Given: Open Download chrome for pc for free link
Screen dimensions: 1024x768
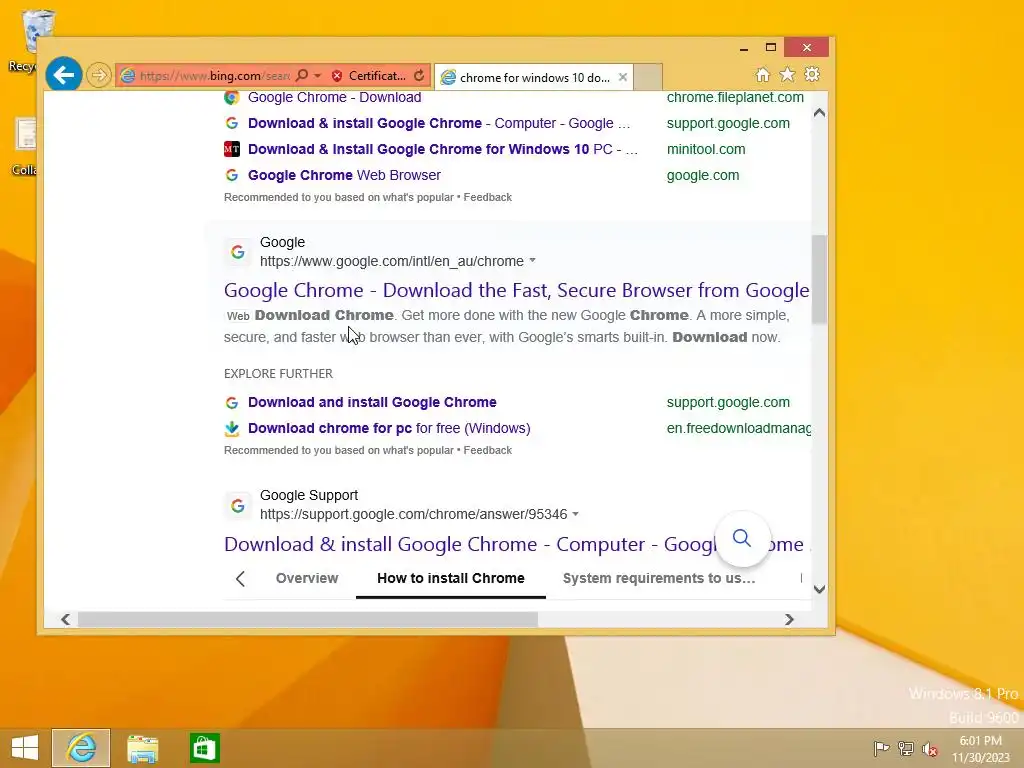Looking at the screenshot, I should point(389,428).
